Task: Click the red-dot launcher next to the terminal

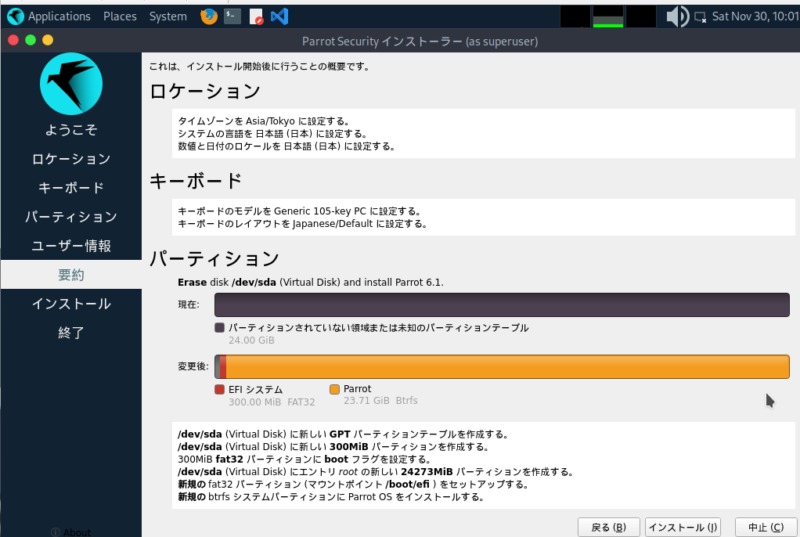Action: coord(256,16)
